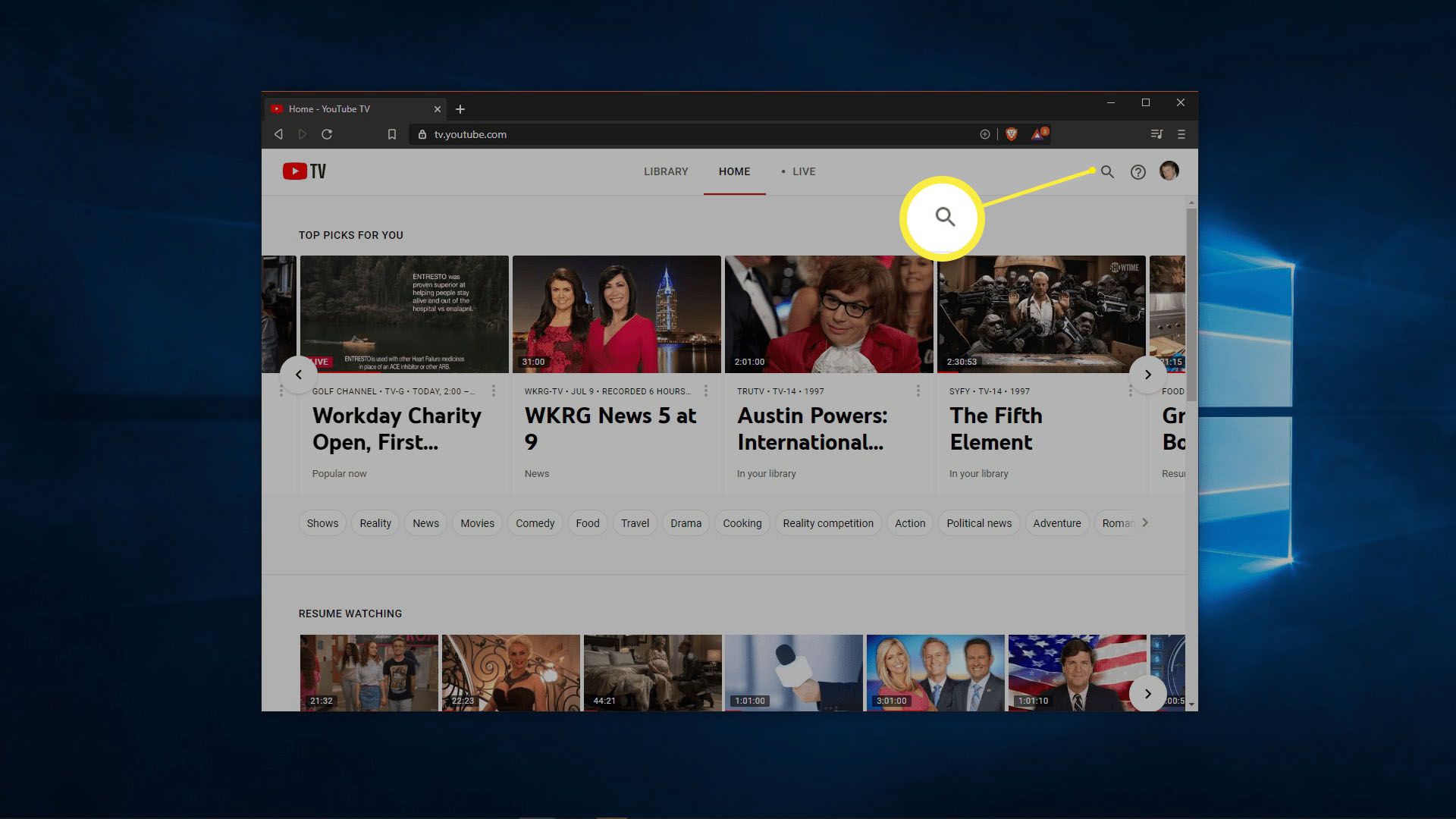Filter by Reality chip
Screen dimensions: 1456x819
[375, 523]
